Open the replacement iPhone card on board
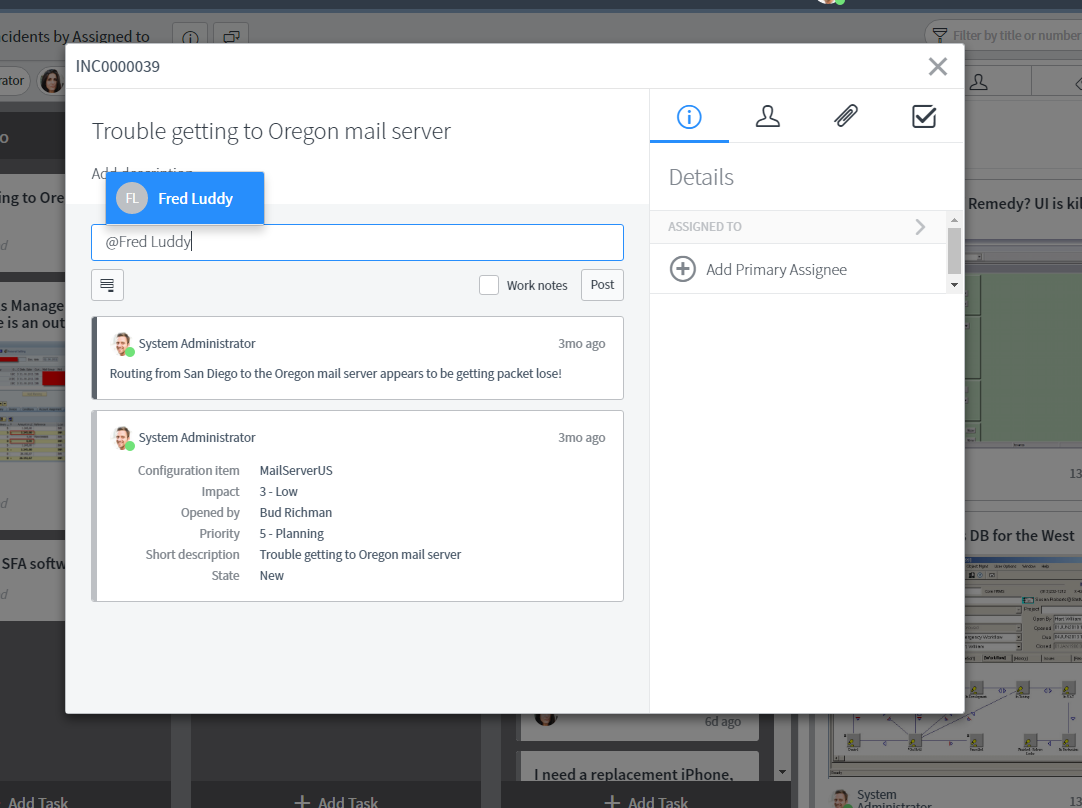 [639, 767]
